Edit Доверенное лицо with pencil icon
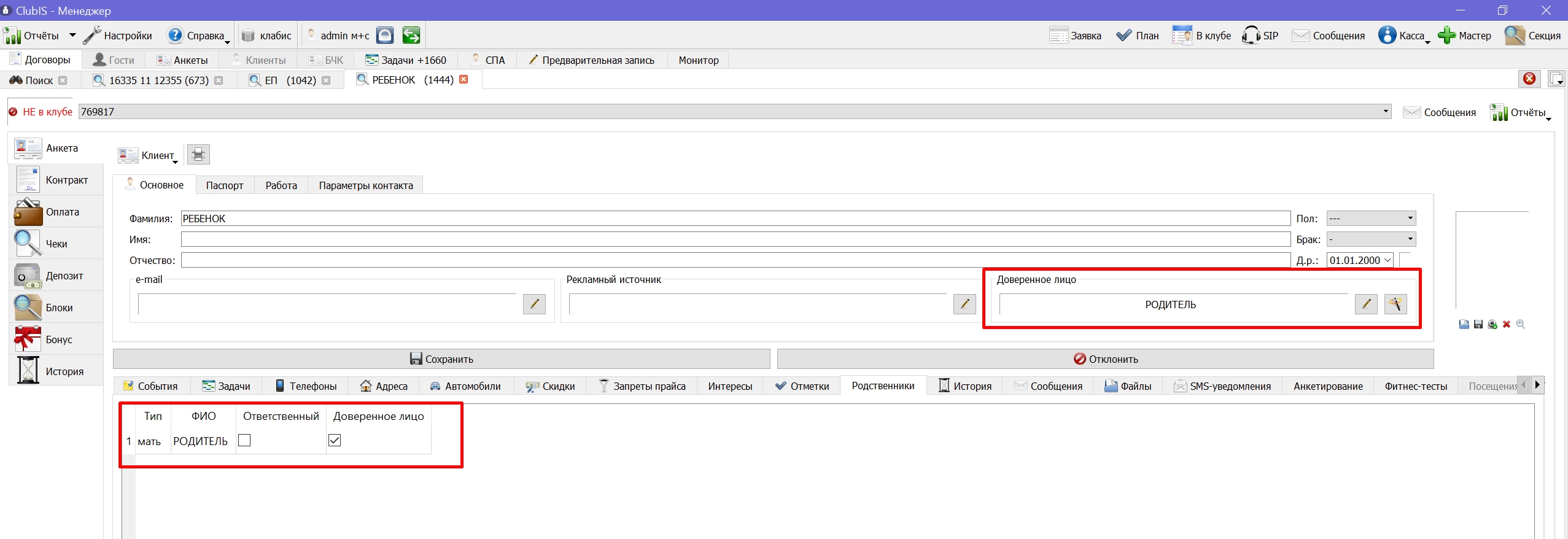The height and width of the screenshot is (539, 1568). point(1366,304)
